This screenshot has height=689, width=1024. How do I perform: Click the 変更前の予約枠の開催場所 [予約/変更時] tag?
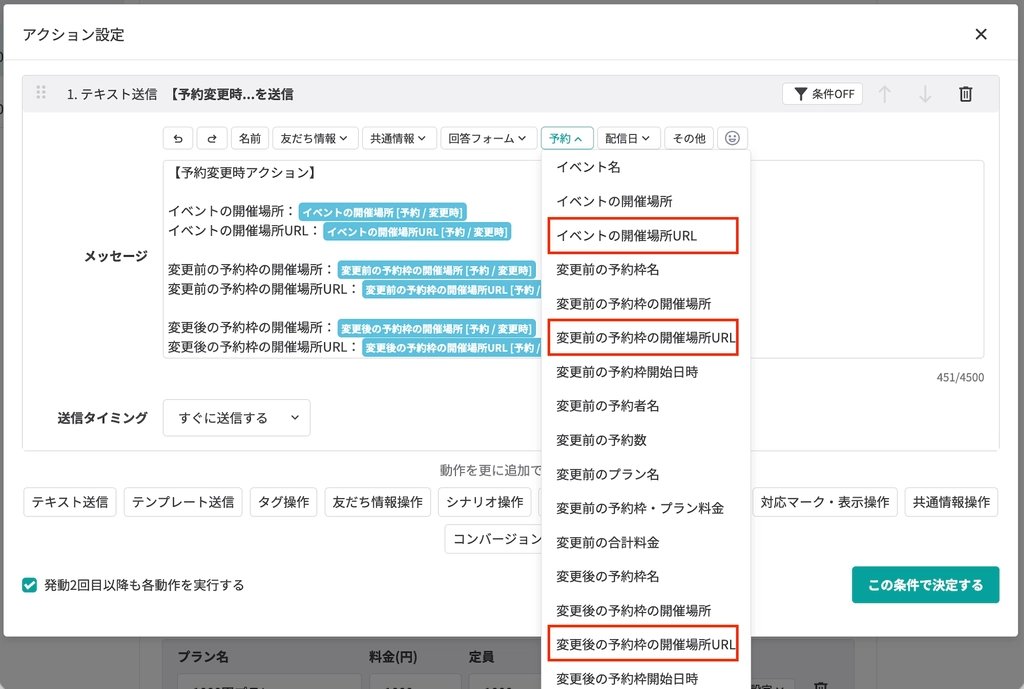pos(436,270)
